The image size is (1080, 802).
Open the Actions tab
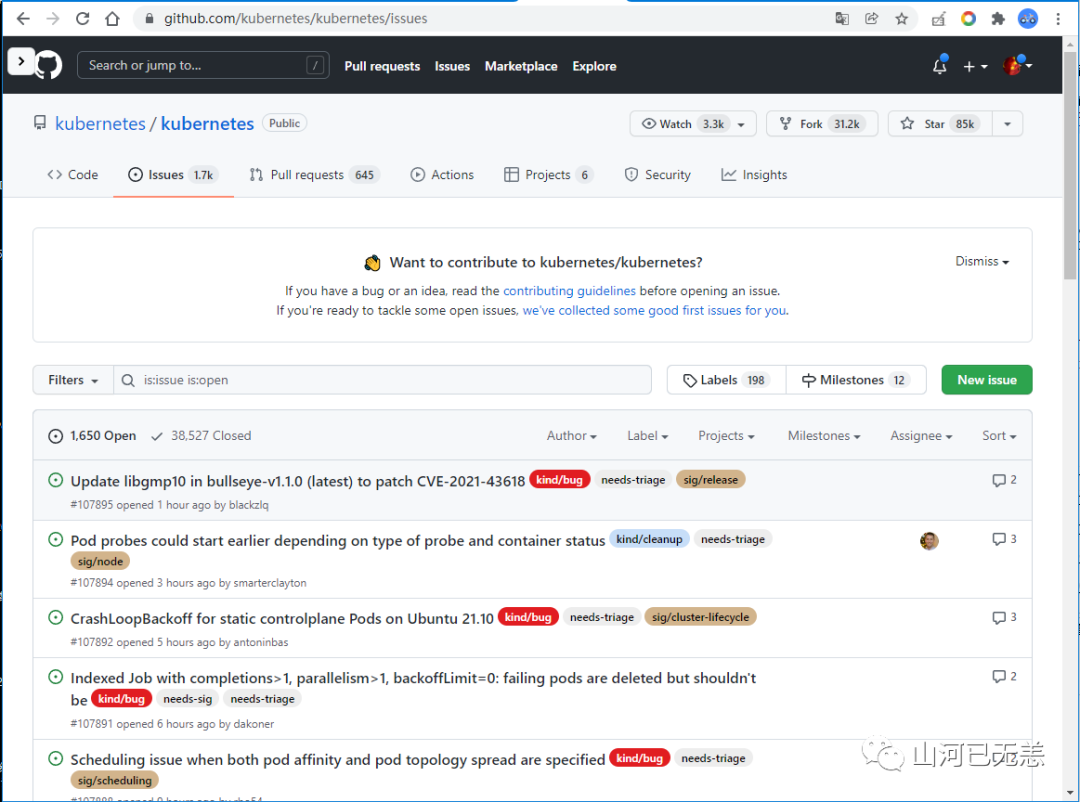click(442, 175)
